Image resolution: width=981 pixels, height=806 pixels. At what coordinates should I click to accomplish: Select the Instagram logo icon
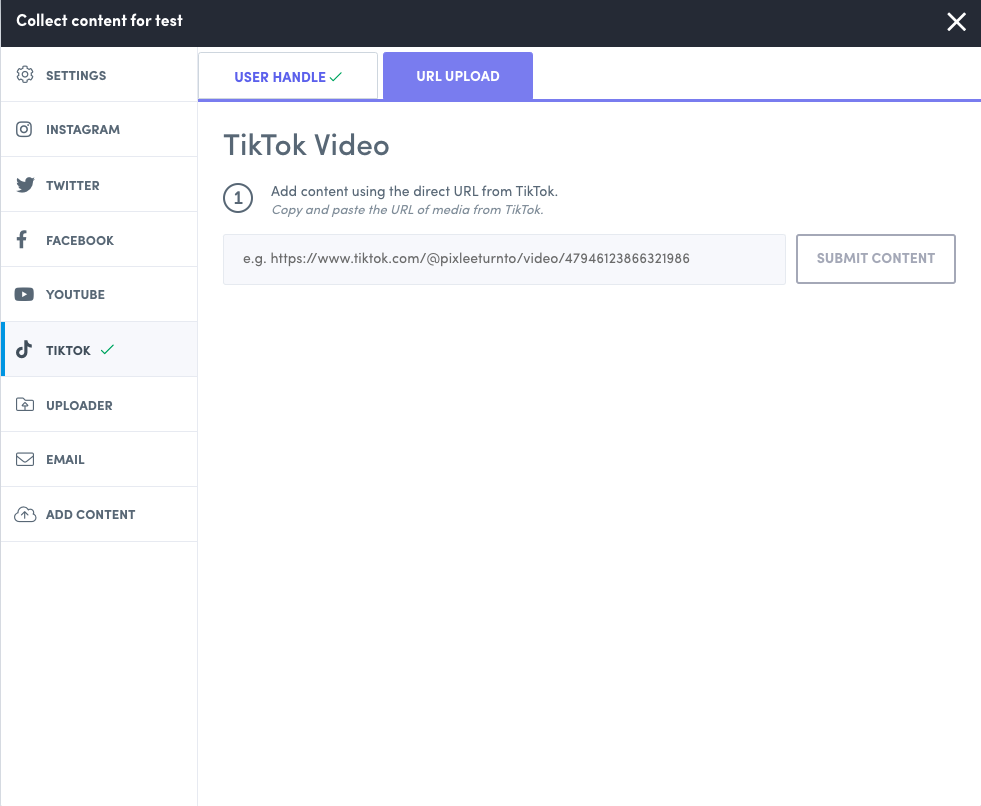click(25, 129)
